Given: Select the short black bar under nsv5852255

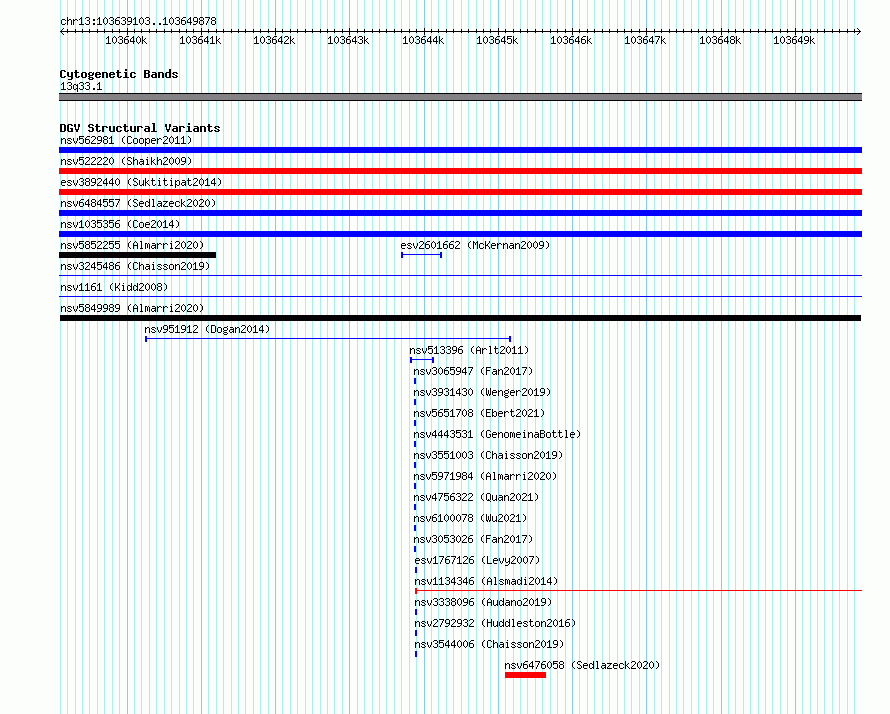Looking at the screenshot, I should (137, 255).
